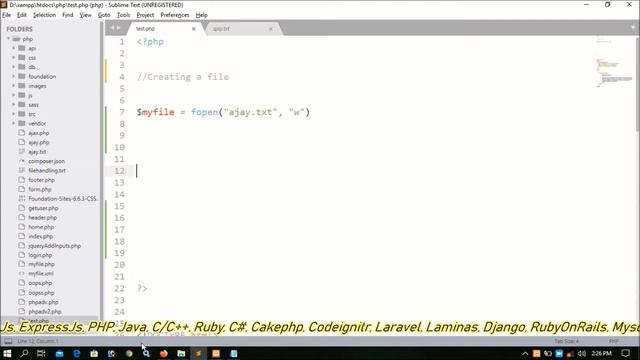The image size is (640, 360).
Task: Open phpadv.php in the sidebar
Action: click(x=43, y=302)
